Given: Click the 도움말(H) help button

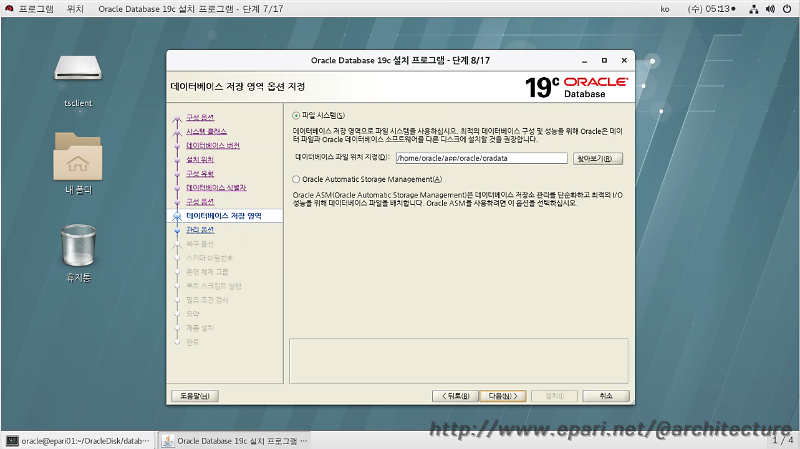Looking at the screenshot, I should [195, 396].
